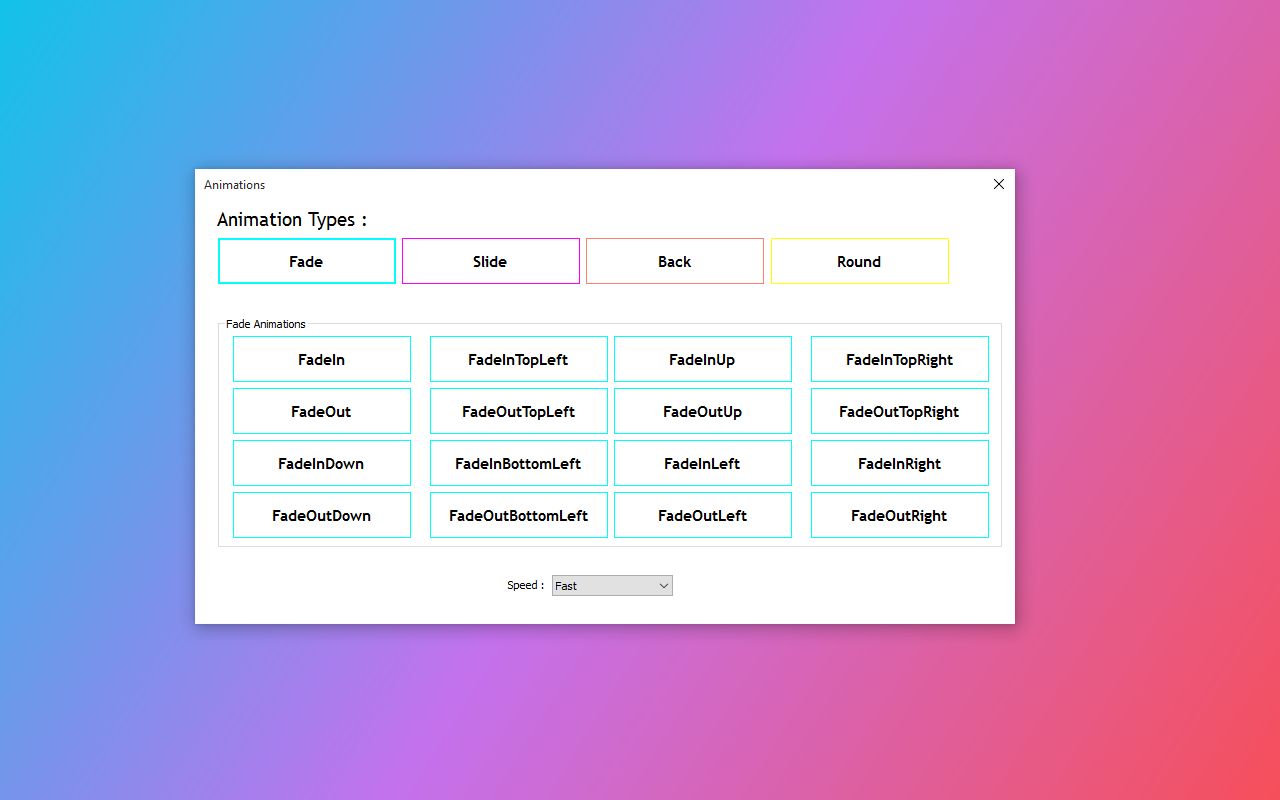
Task: Apply the FadeOutTopRight animation
Action: coord(900,411)
